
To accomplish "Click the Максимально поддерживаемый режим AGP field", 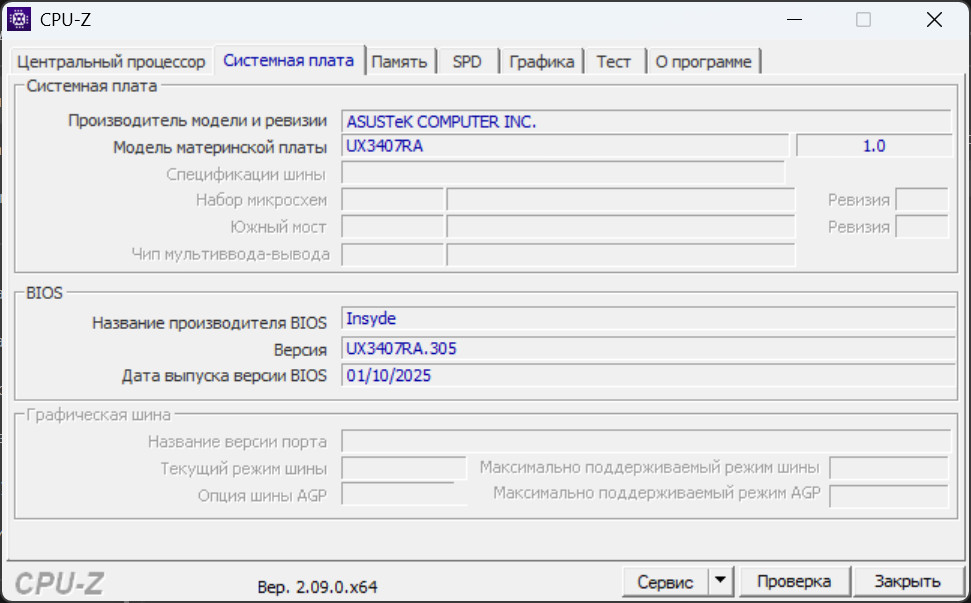I will [x=889, y=496].
